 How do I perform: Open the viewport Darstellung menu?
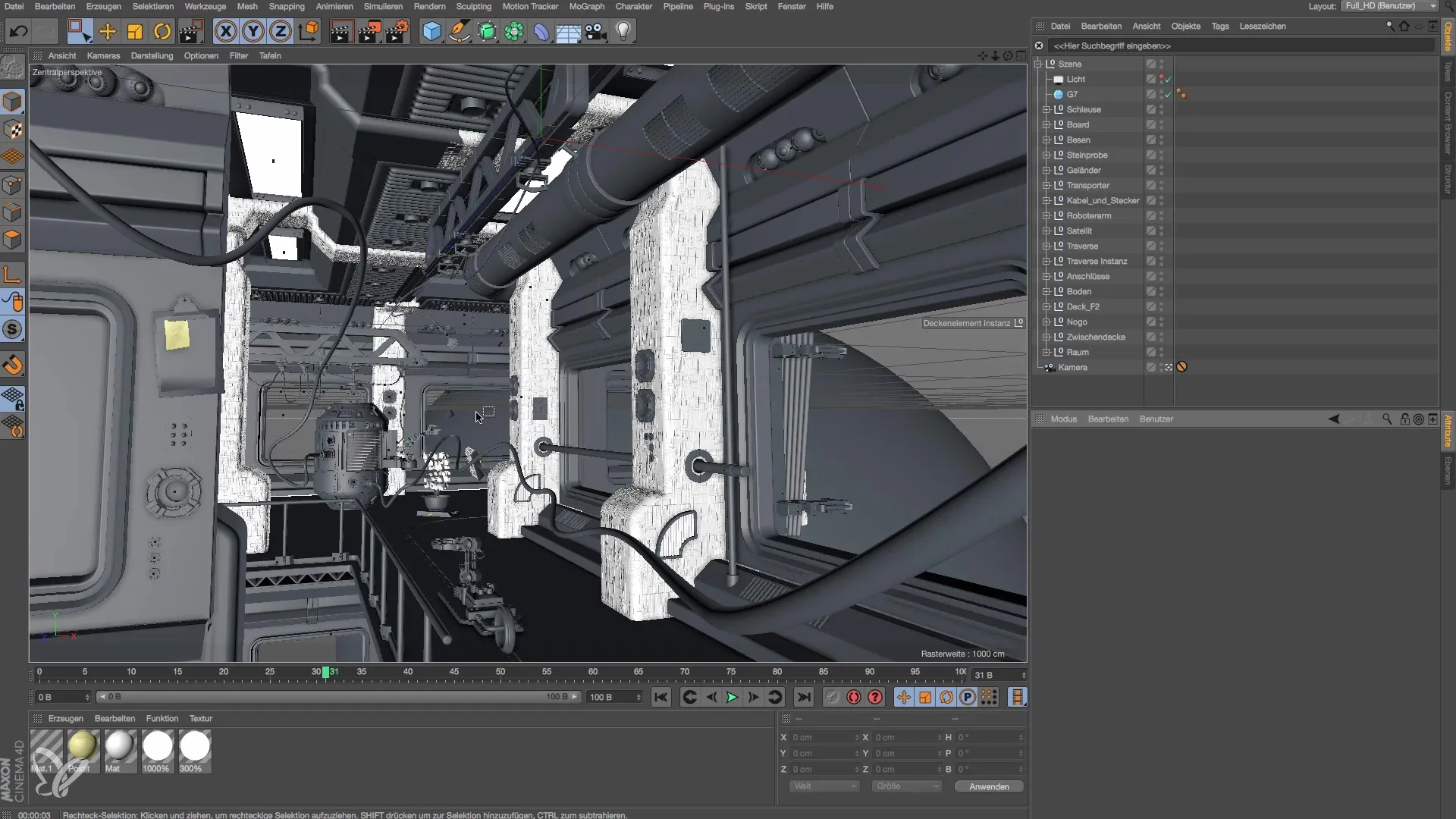[x=152, y=55]
